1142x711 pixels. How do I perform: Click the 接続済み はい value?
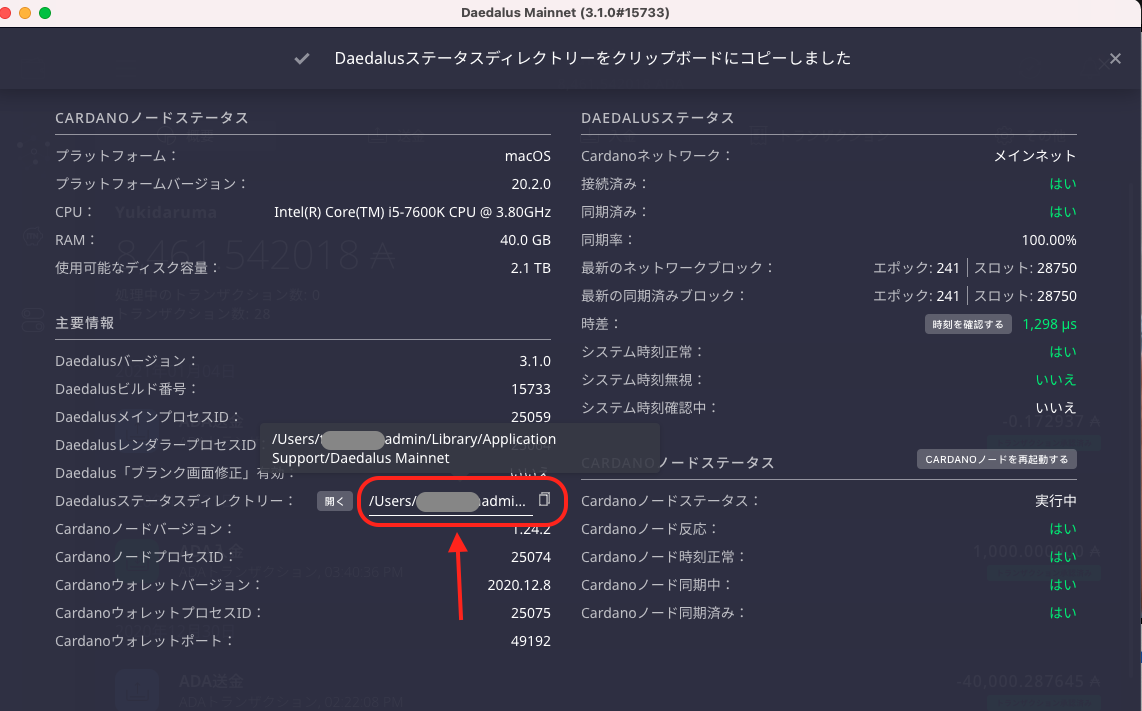[1063, 184]
